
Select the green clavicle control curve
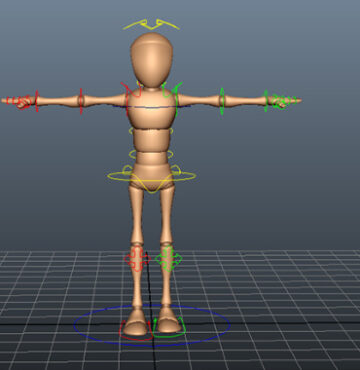(172, 90)
